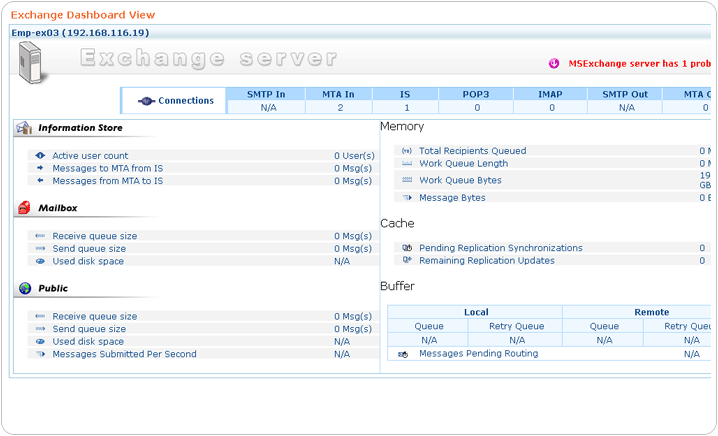Image resolution: width=718 pixels, height=436 pixels.
Task: Click the Public heading text
Action: click(x=53, y=288)
